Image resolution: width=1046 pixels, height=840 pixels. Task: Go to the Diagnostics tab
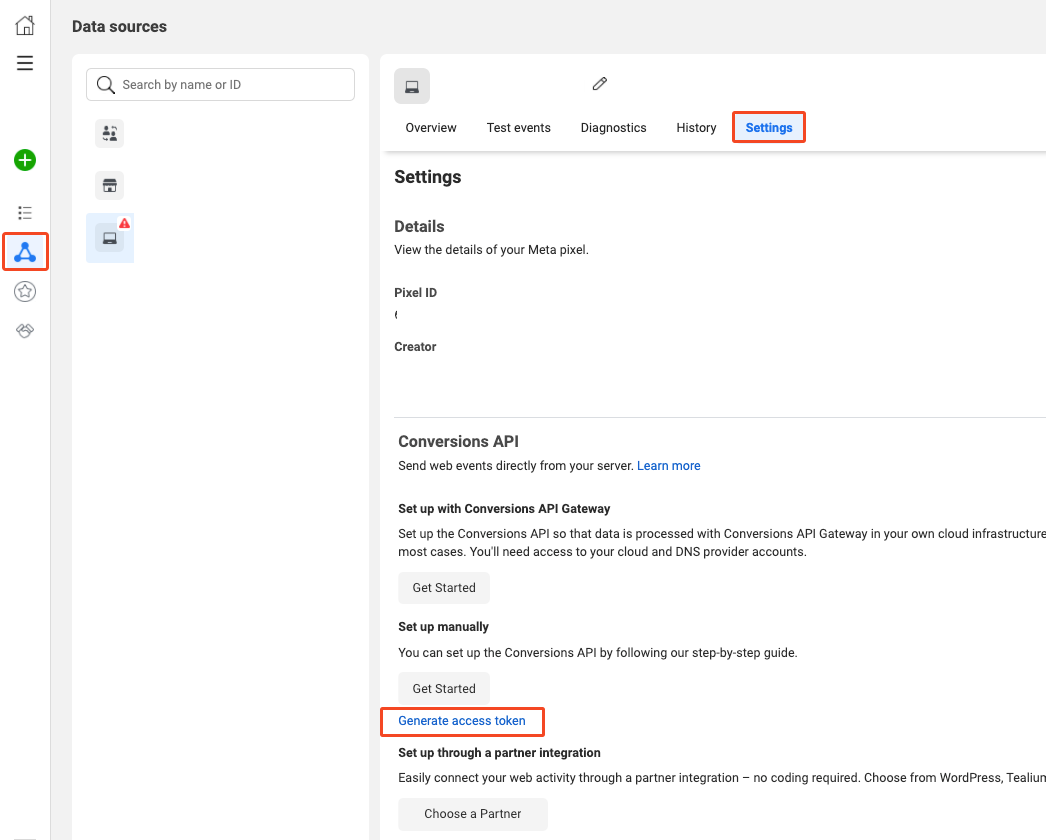tap(613, 128)
